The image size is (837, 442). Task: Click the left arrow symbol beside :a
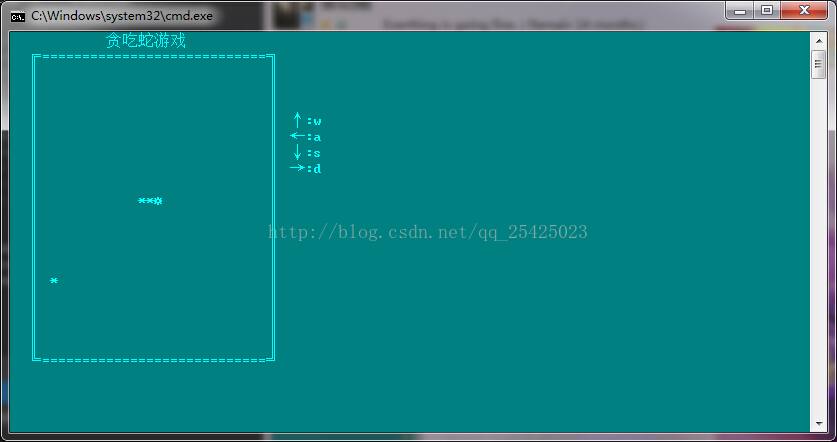[x=297, y=136]
